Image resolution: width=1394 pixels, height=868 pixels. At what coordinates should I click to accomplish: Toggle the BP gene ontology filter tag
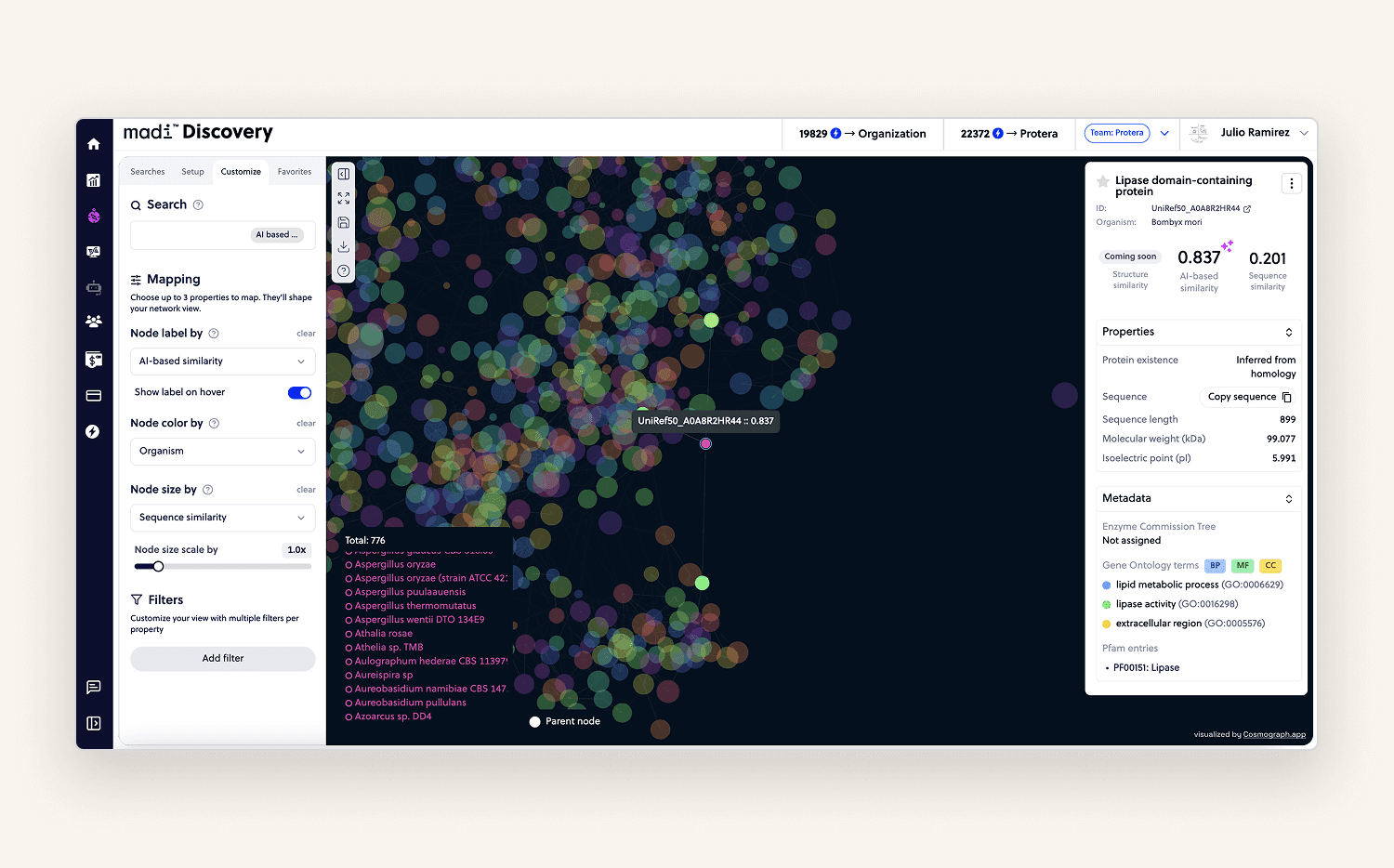(x=1215, y=565)
